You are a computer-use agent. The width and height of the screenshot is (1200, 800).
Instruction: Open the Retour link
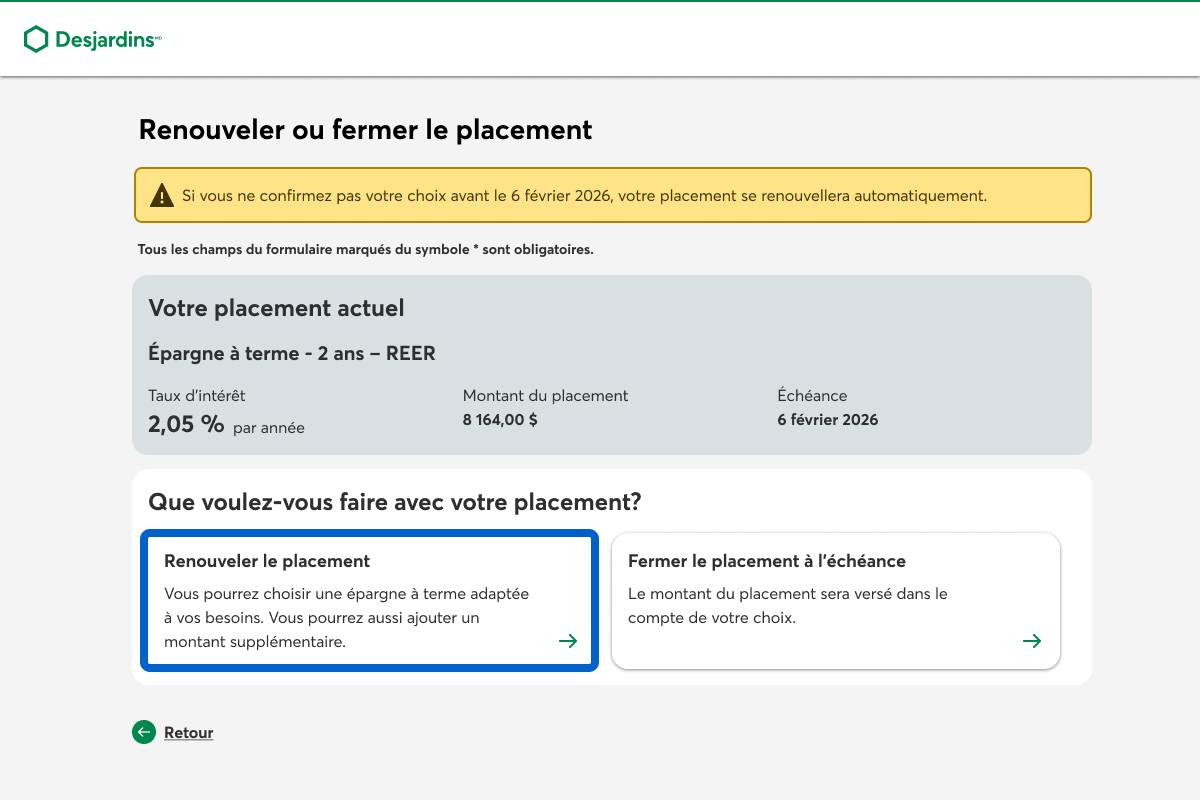pos(188,733)
